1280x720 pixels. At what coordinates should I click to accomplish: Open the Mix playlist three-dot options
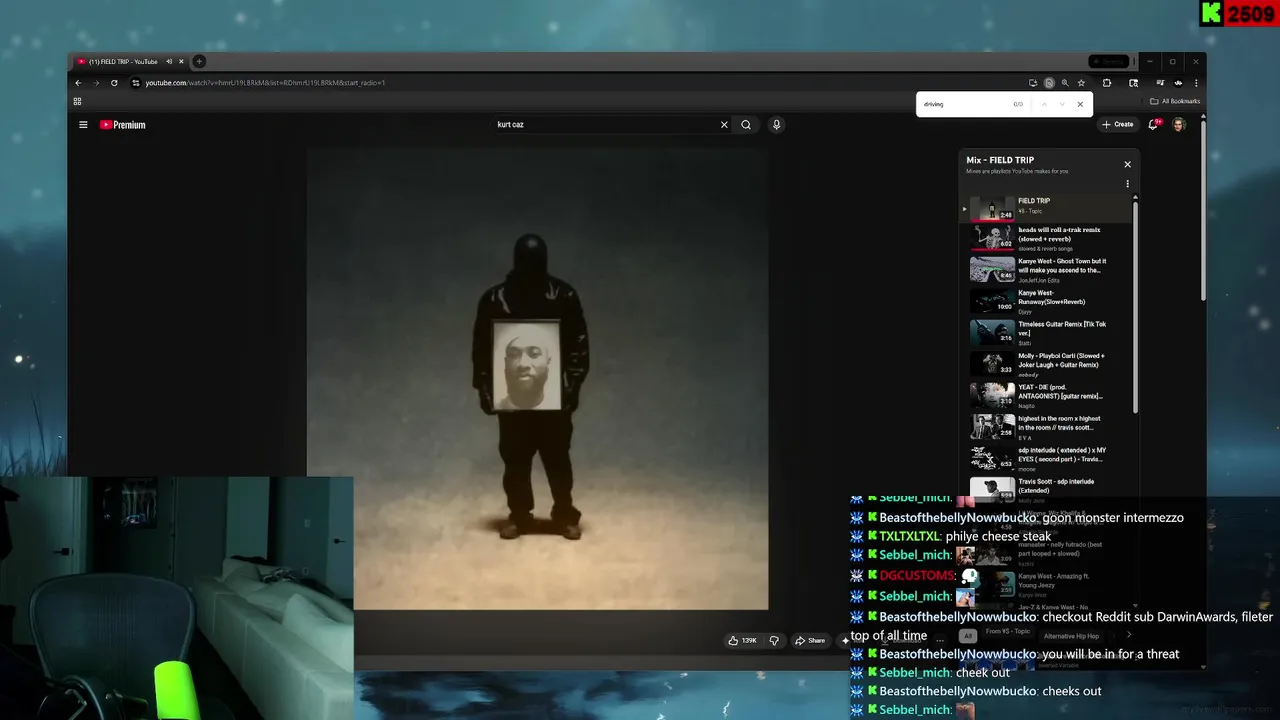click(1127, 184)
